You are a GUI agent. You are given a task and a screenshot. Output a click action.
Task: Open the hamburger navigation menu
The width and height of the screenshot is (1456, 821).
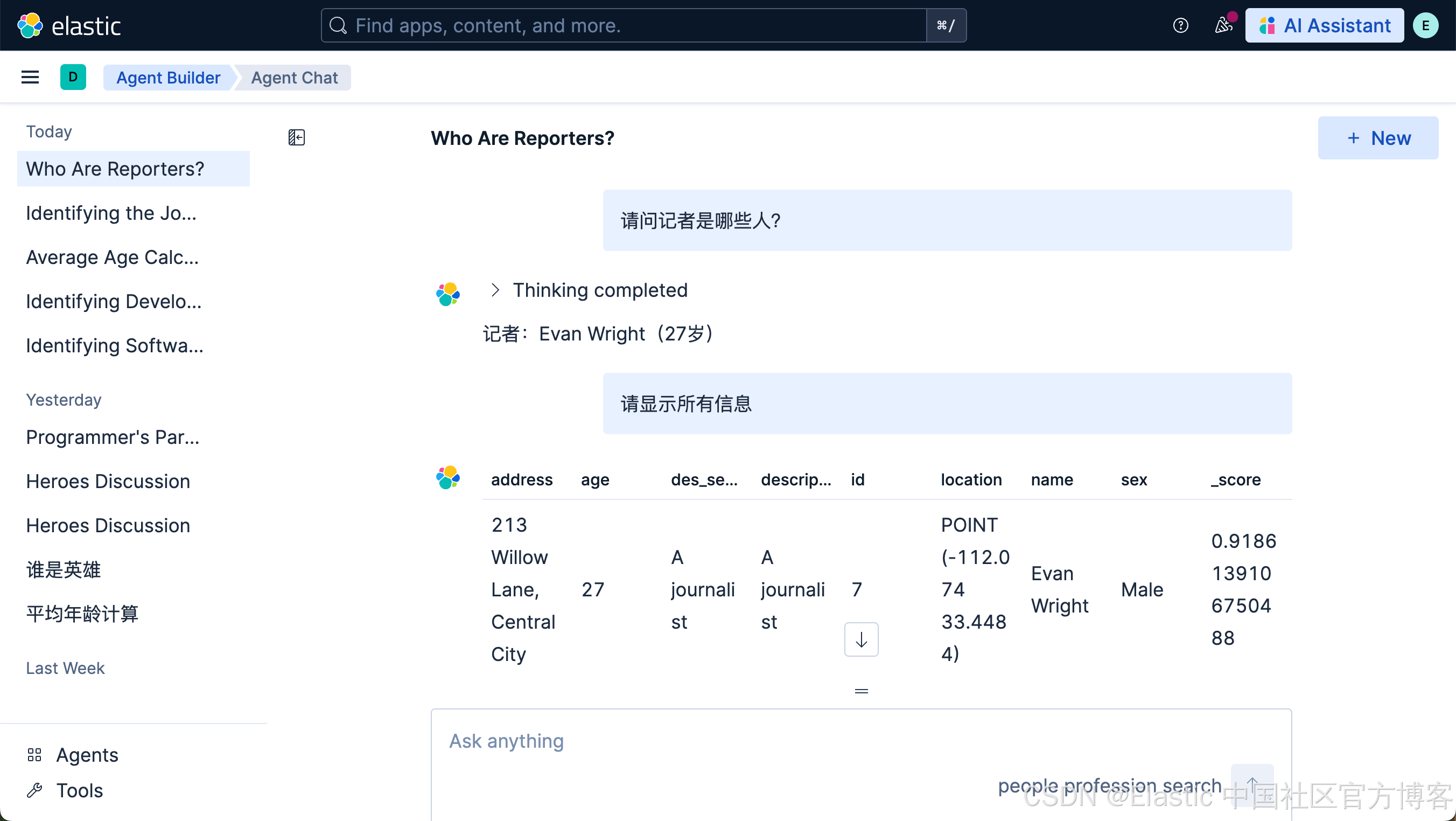[30, 78]
